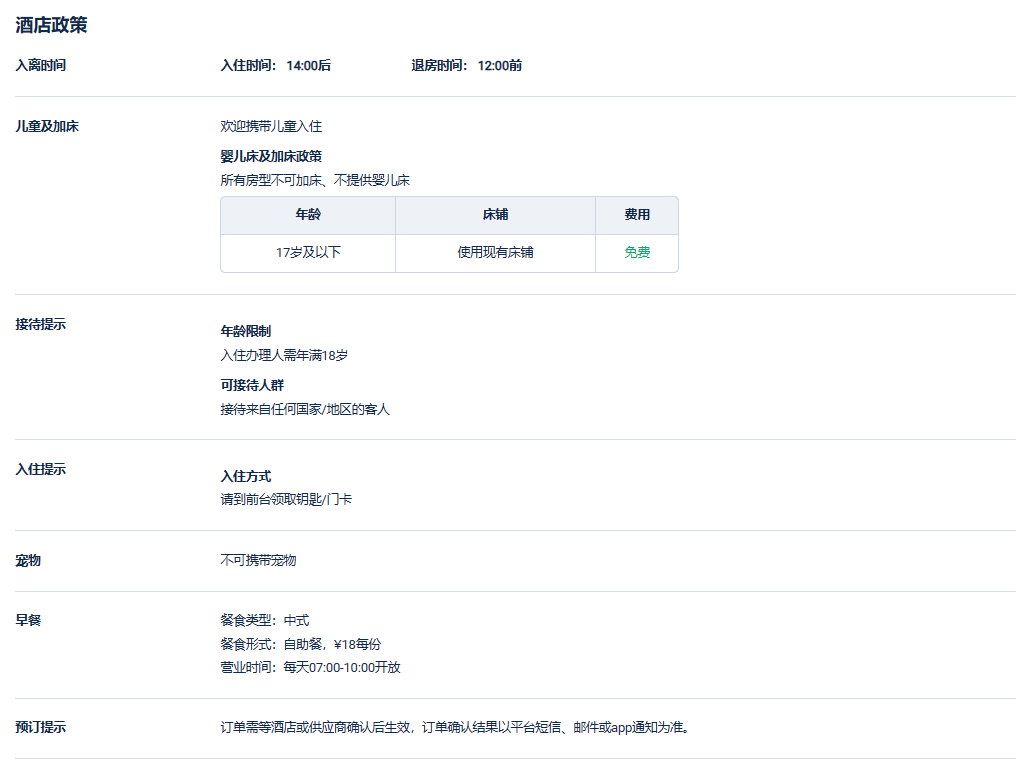Viewport: 1033px width, 769px height.
Task: Click the 床铺 table column header
Action: pyautogui.click(x=495, y=215)
